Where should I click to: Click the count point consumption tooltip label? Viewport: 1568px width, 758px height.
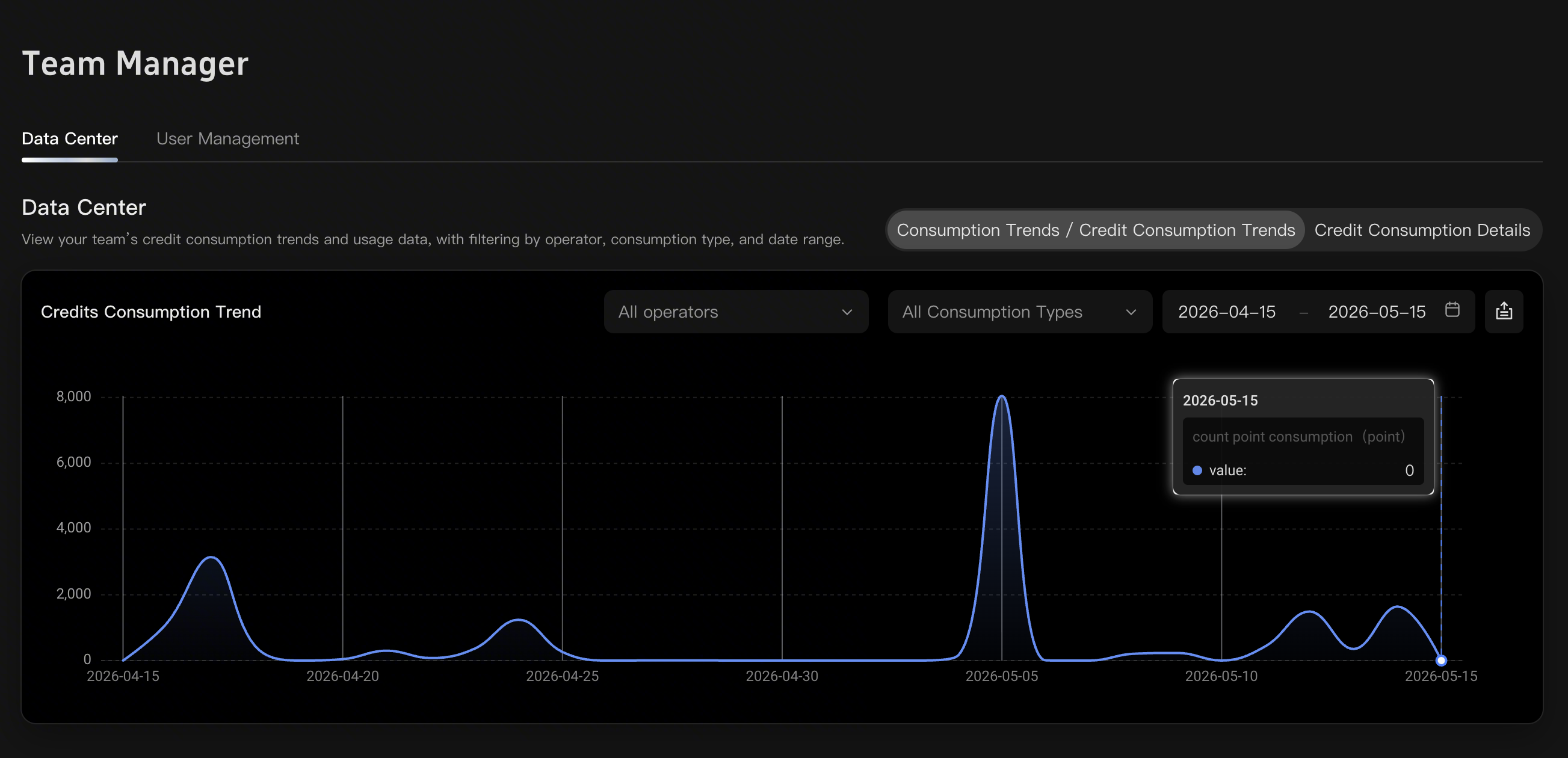1298,437
